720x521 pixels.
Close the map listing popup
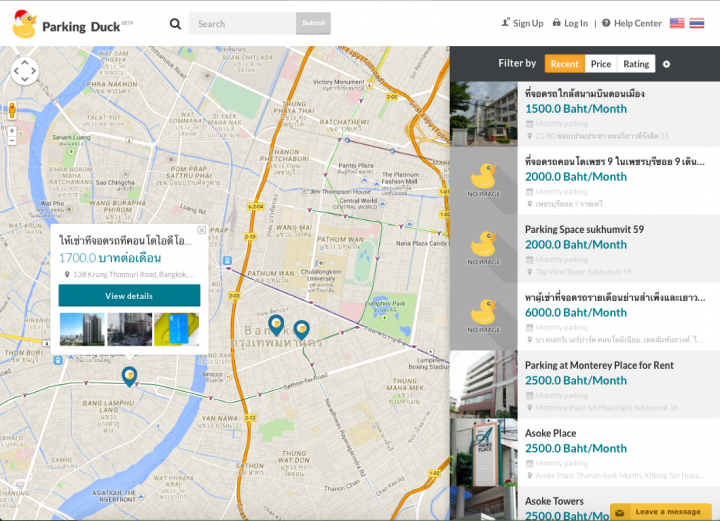[x=202, y=230]
